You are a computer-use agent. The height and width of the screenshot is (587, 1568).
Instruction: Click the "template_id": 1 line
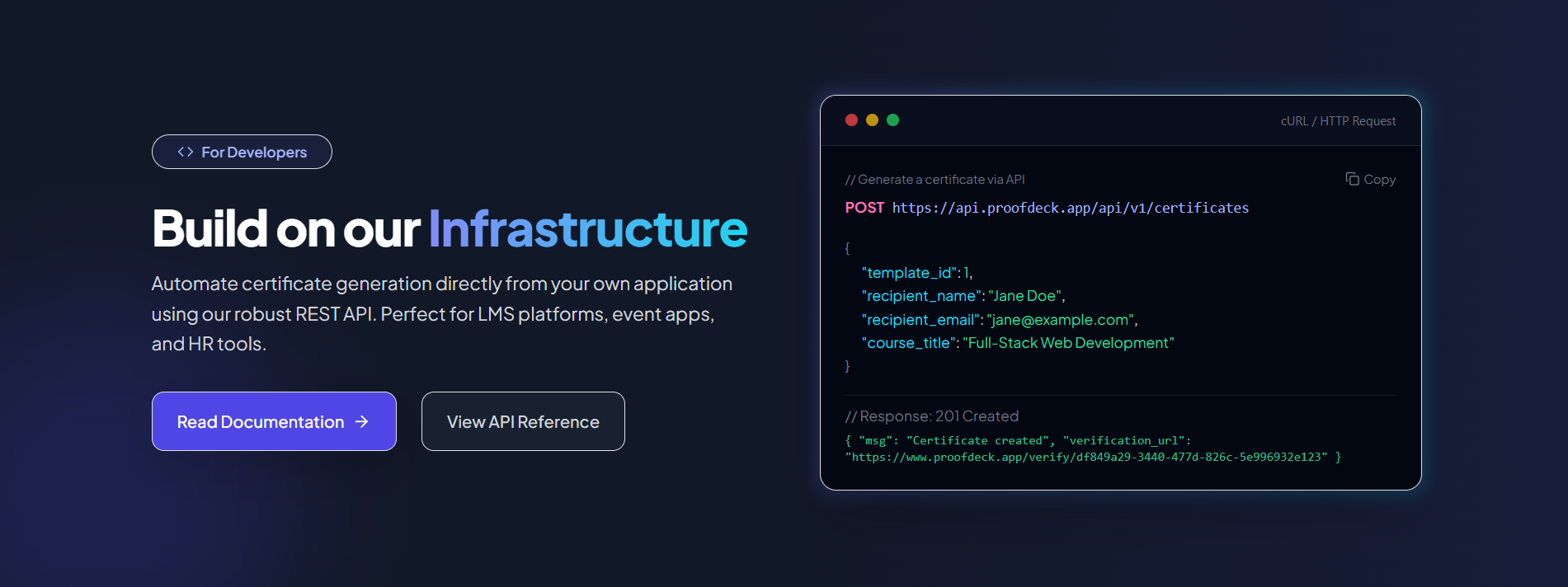[917, 273]
